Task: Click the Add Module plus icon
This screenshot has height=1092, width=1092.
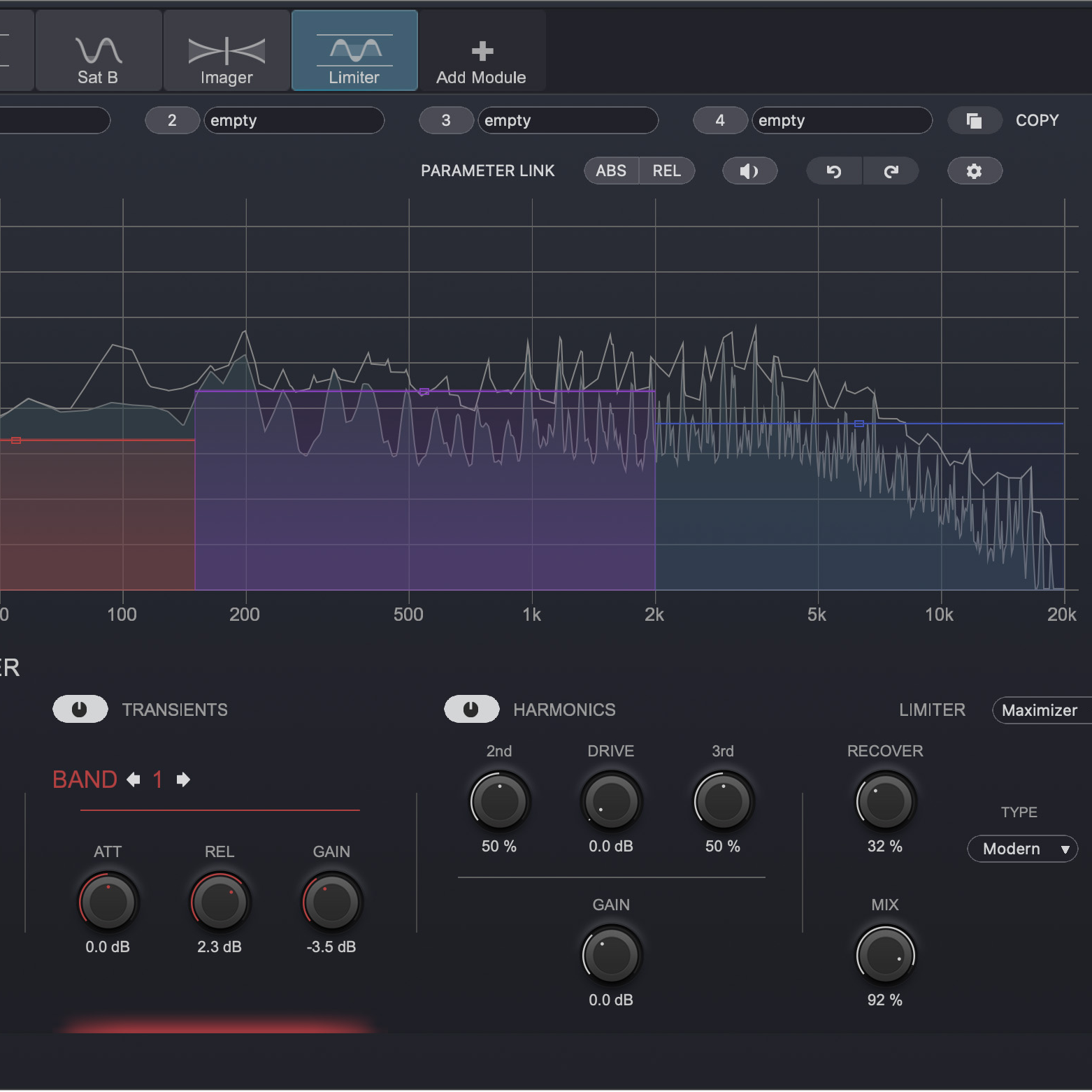Action: tap(482, 51)
